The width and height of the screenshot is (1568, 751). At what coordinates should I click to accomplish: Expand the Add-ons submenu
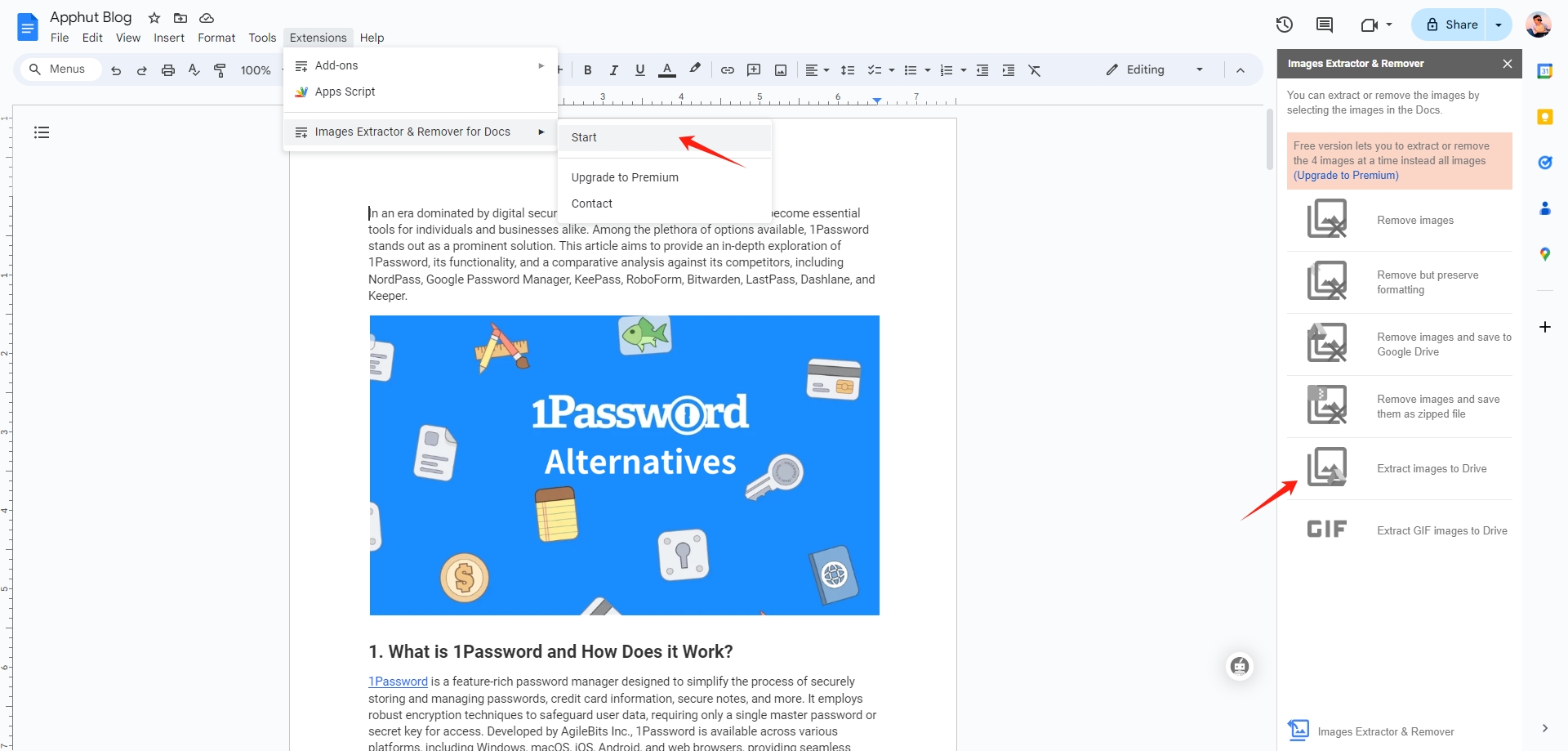click(420, 65)
